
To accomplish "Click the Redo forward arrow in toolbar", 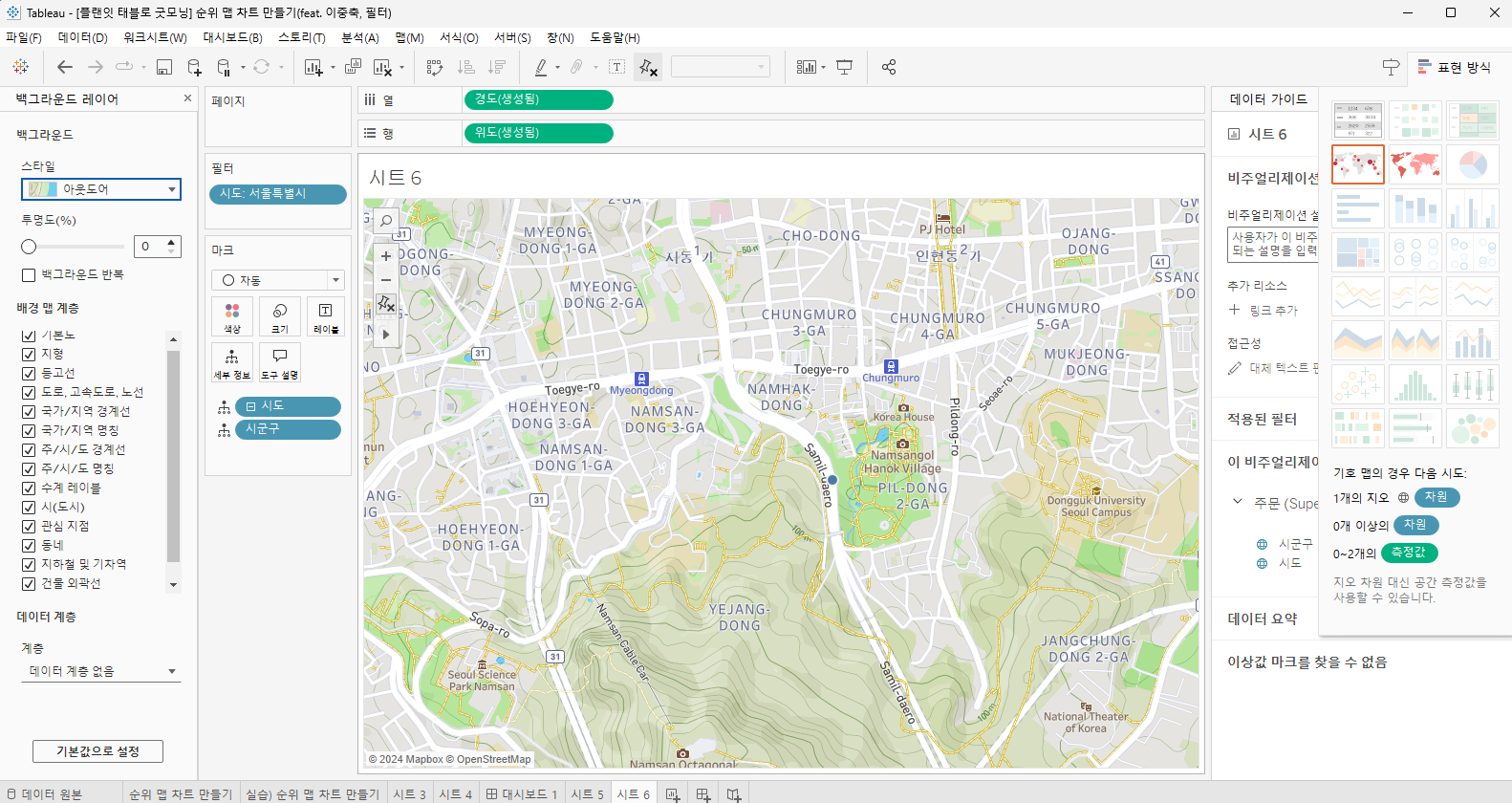I will coord(96,67).
